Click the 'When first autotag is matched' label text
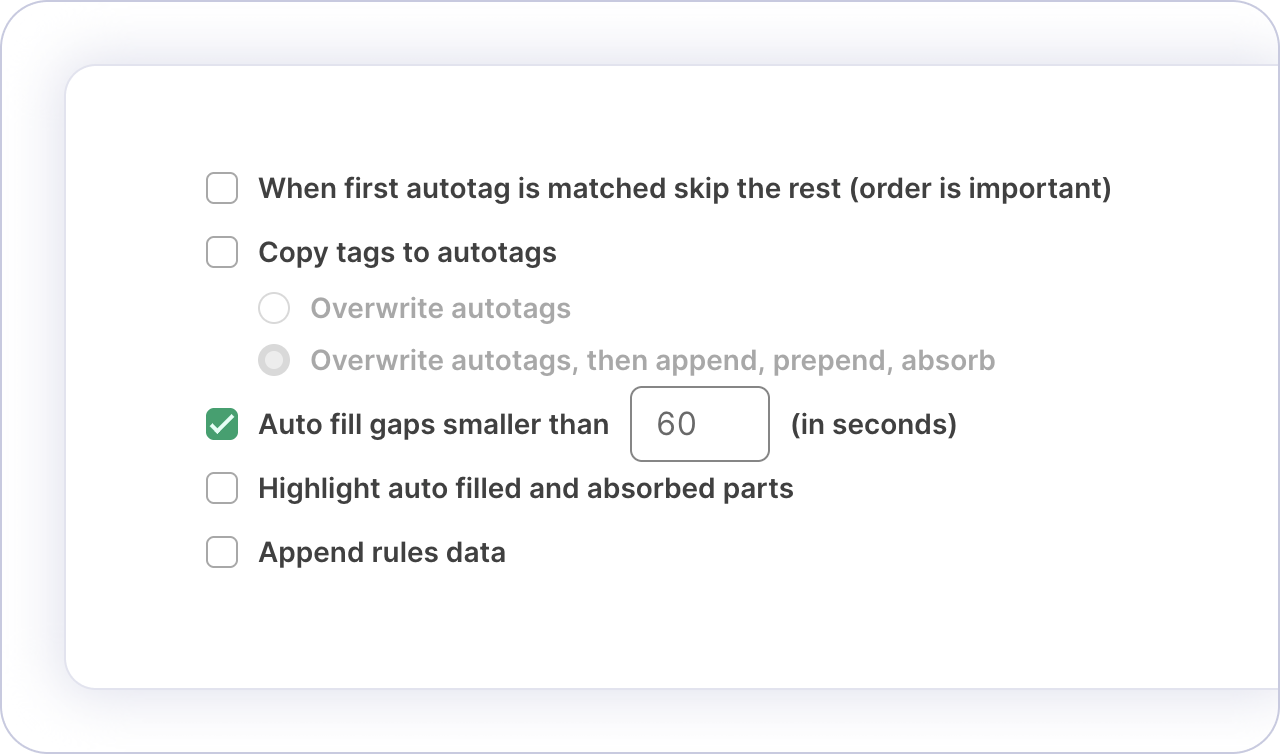This screenshot has height=754, width=1280. [x=684, y=188]
